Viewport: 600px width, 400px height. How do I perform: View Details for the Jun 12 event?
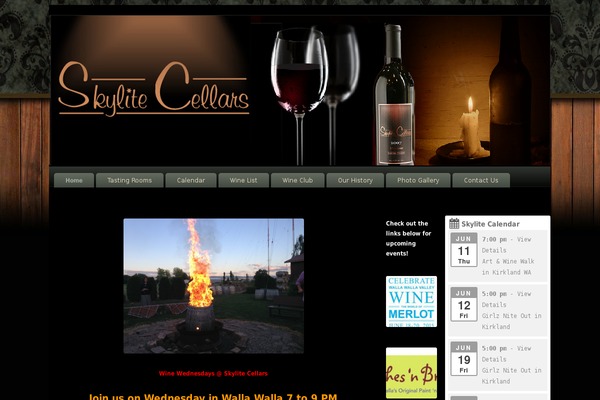click(x=506, y=299)
